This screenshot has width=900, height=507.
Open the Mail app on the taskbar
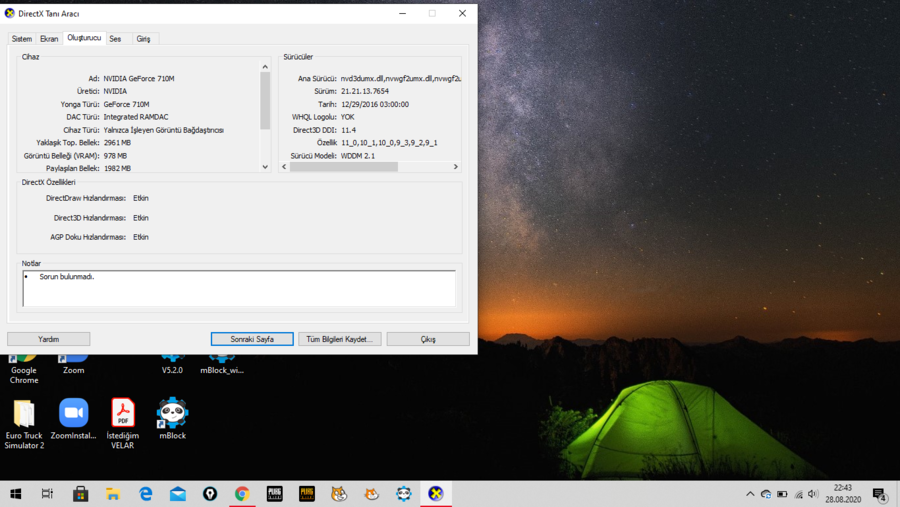pyautogui.click(x=177, y=494)
